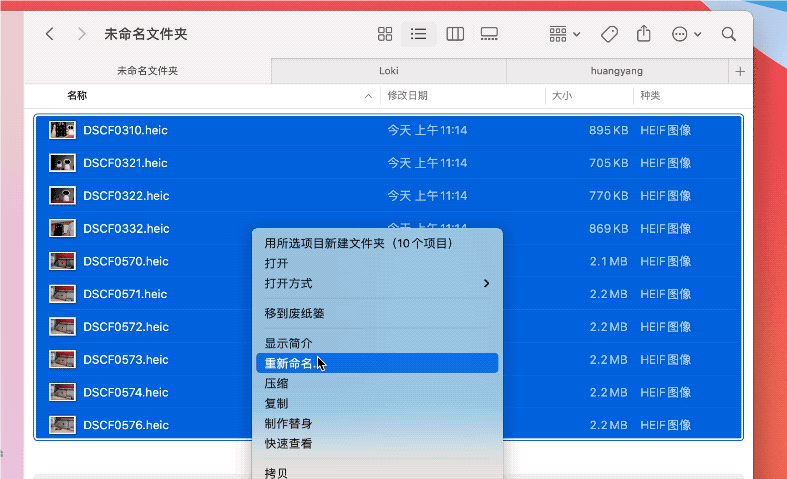Click the DSCF0573.heic thumbnail
The image size is (787, 479).
[62, 360]
